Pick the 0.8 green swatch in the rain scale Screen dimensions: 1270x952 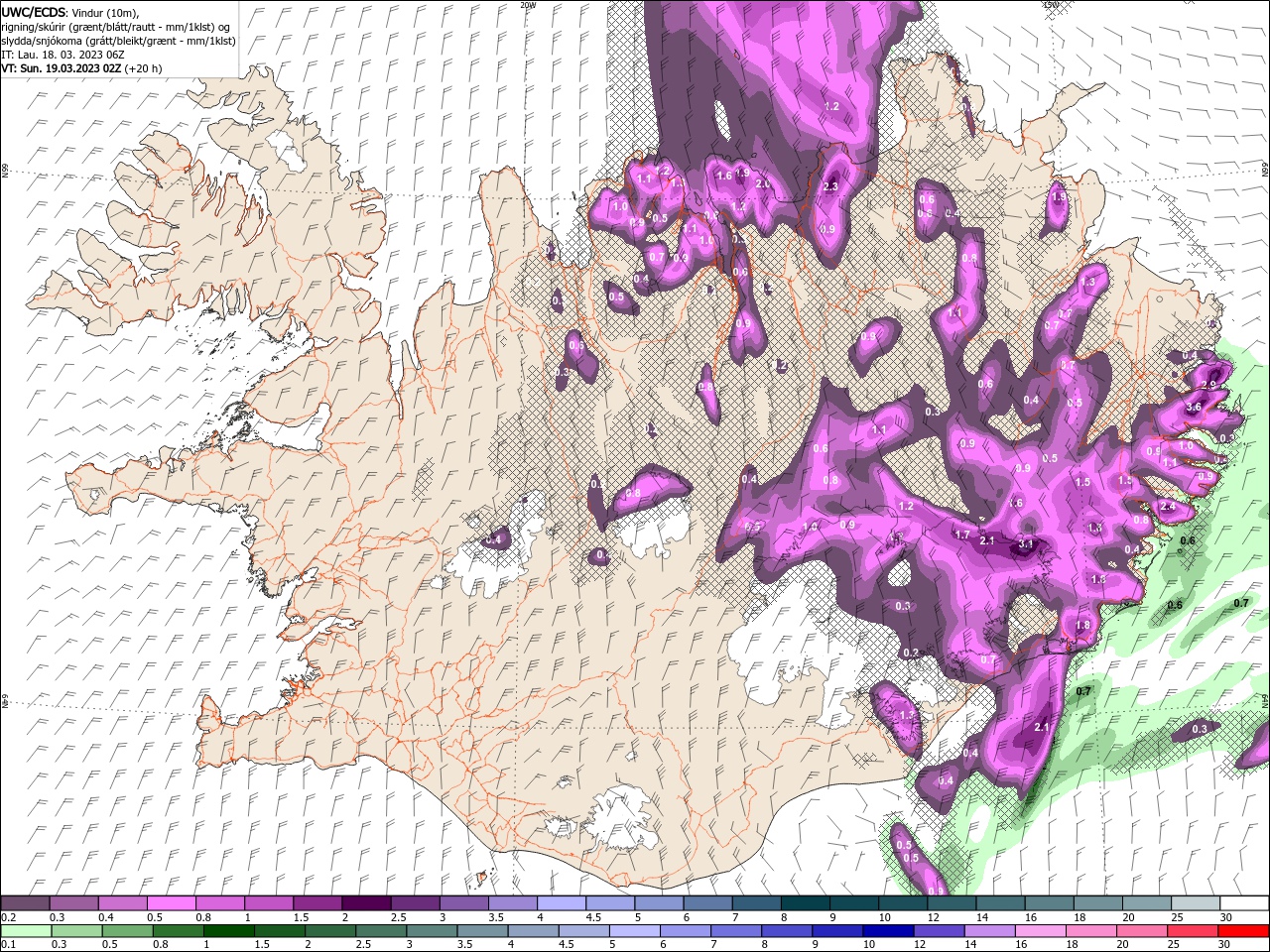(x=179, y=931)
